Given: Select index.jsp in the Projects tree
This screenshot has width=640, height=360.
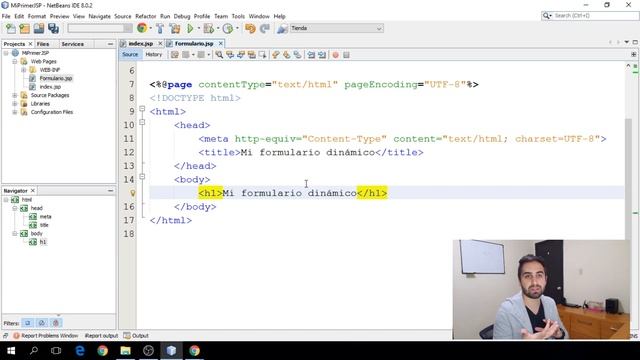Looking at the screenshot, I should pyautogui.click(x=50, y=87).
